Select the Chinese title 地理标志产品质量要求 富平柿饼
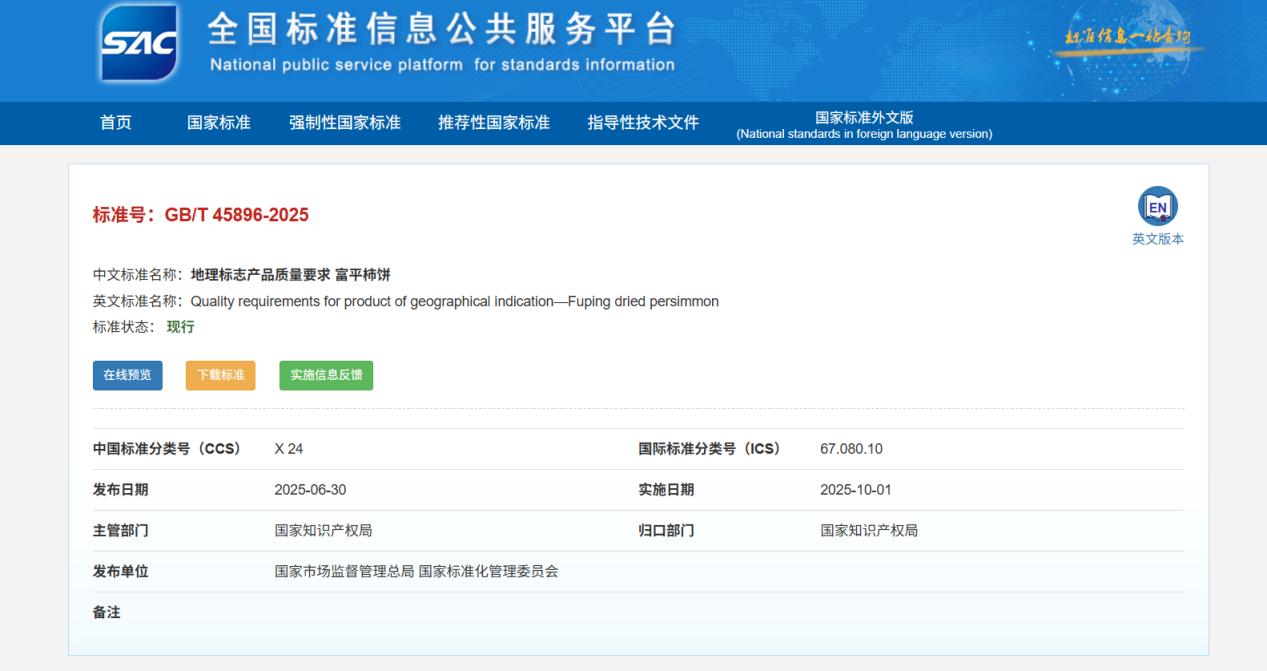Image resolution: width=1267 pixels, height=671 pixels. coord(291,275)
